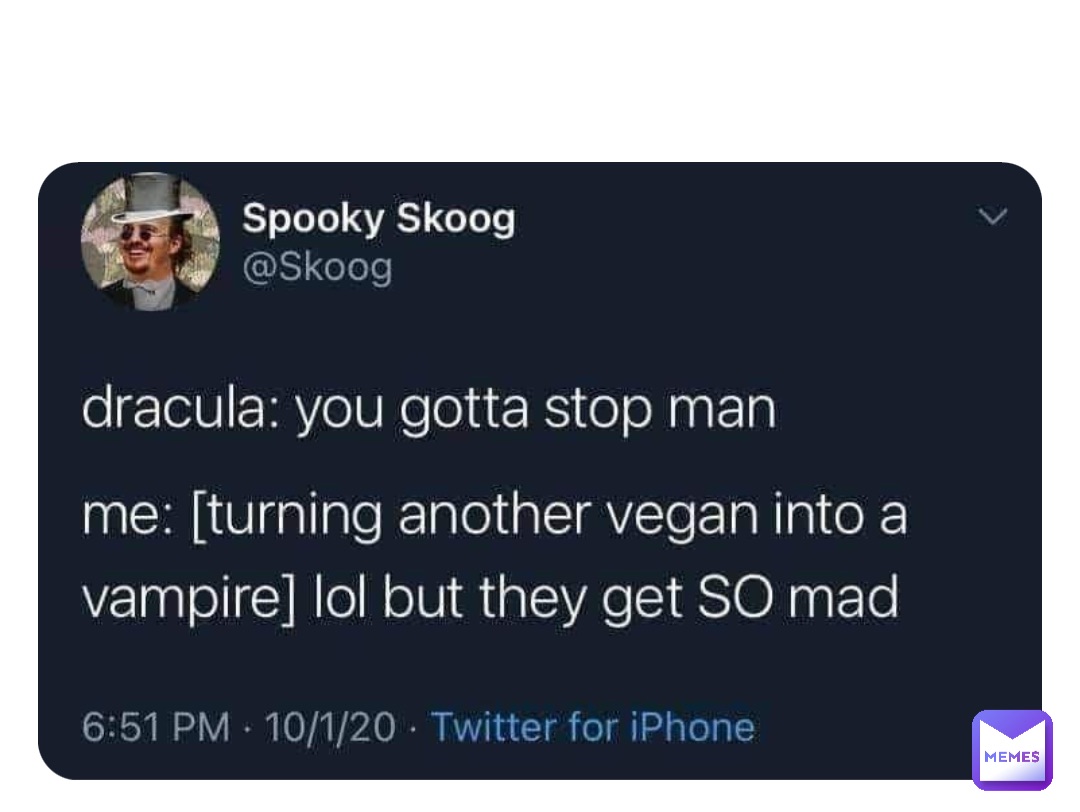The image size is (1080, 812).
Task: Select the line 'dracula: you gotta stop man'
Action: (428, 411)
